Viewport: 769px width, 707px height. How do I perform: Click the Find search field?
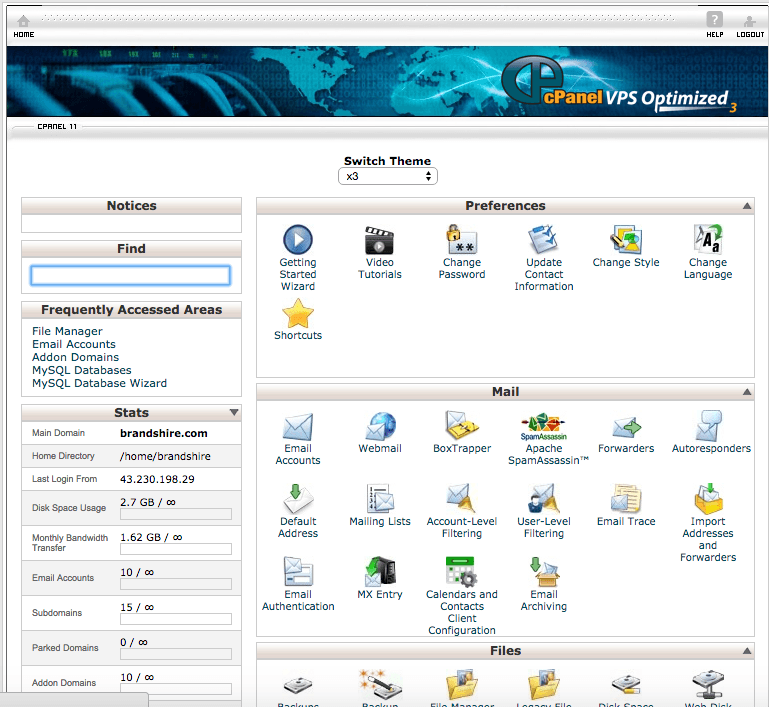[x=130, y=276]
